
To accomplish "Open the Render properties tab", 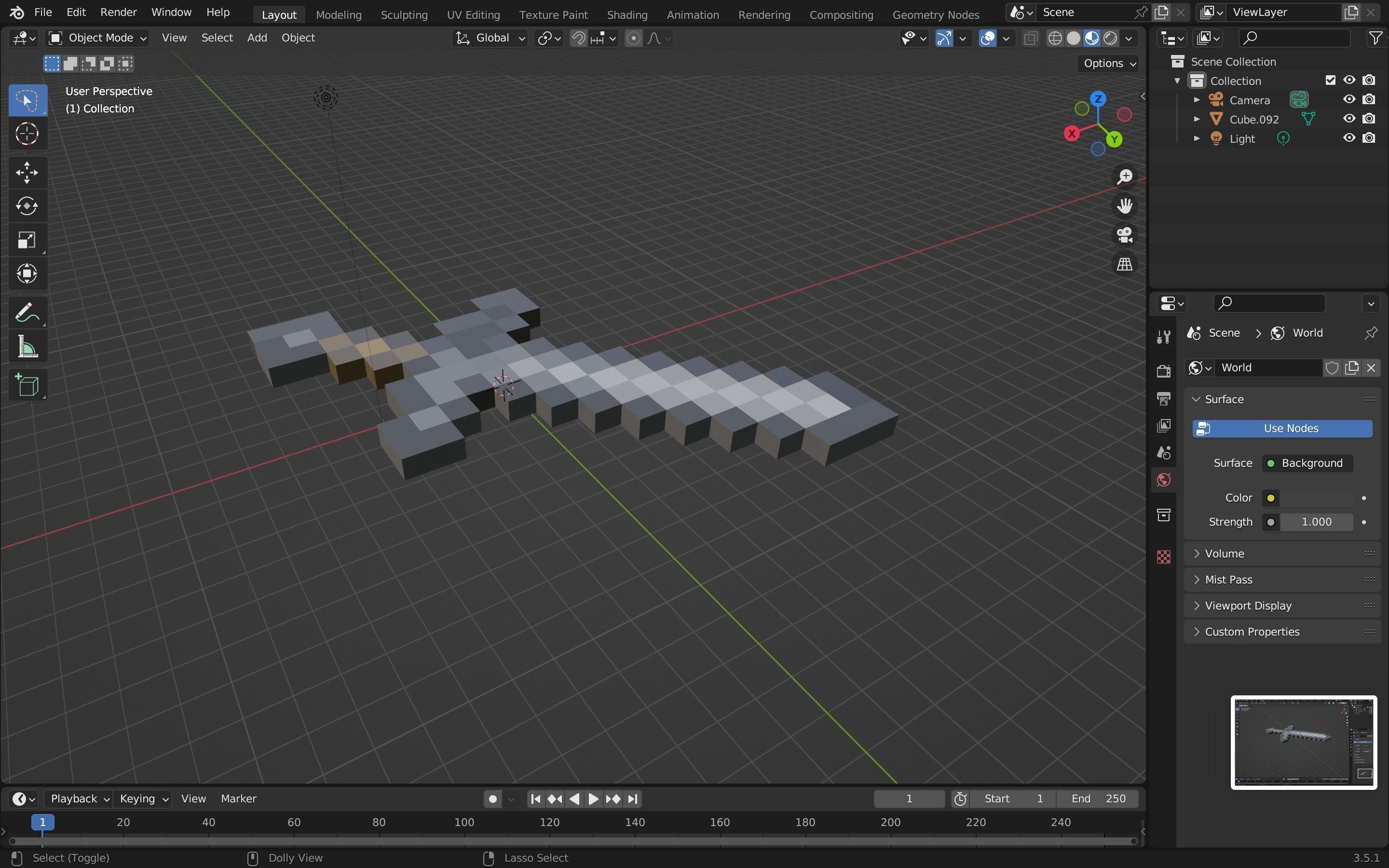I will coord(1163,371).
